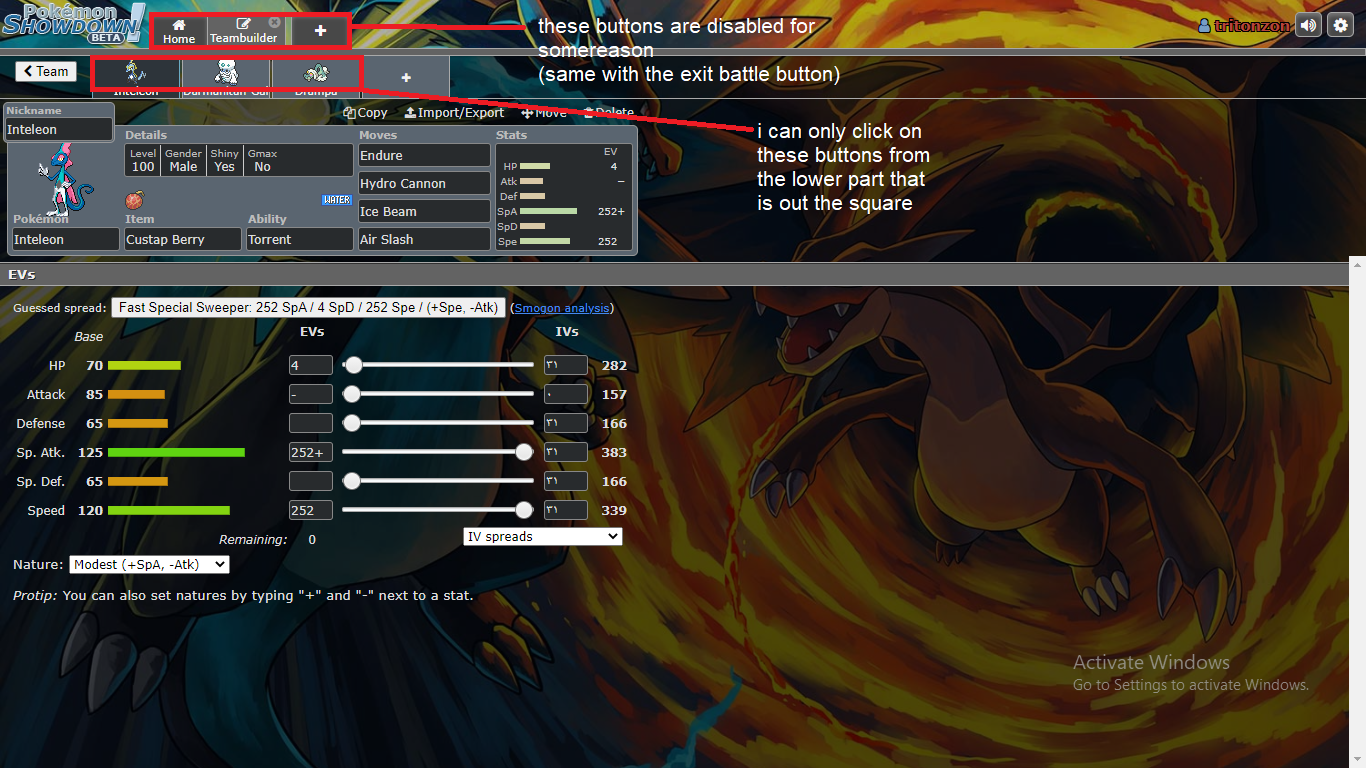The image size is (1366, 768).
Task: Edit the HP IV field
Action: (566, 366)
